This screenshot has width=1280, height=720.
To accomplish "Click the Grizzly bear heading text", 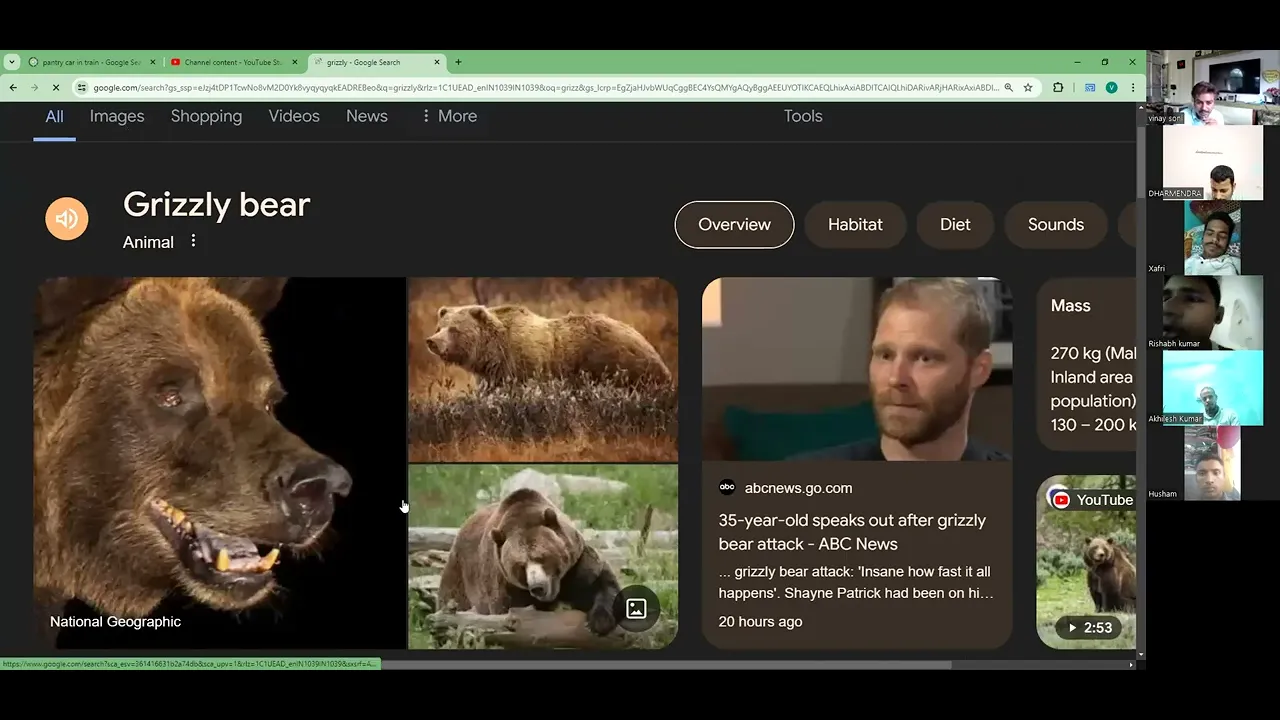I will pos(216,205).
